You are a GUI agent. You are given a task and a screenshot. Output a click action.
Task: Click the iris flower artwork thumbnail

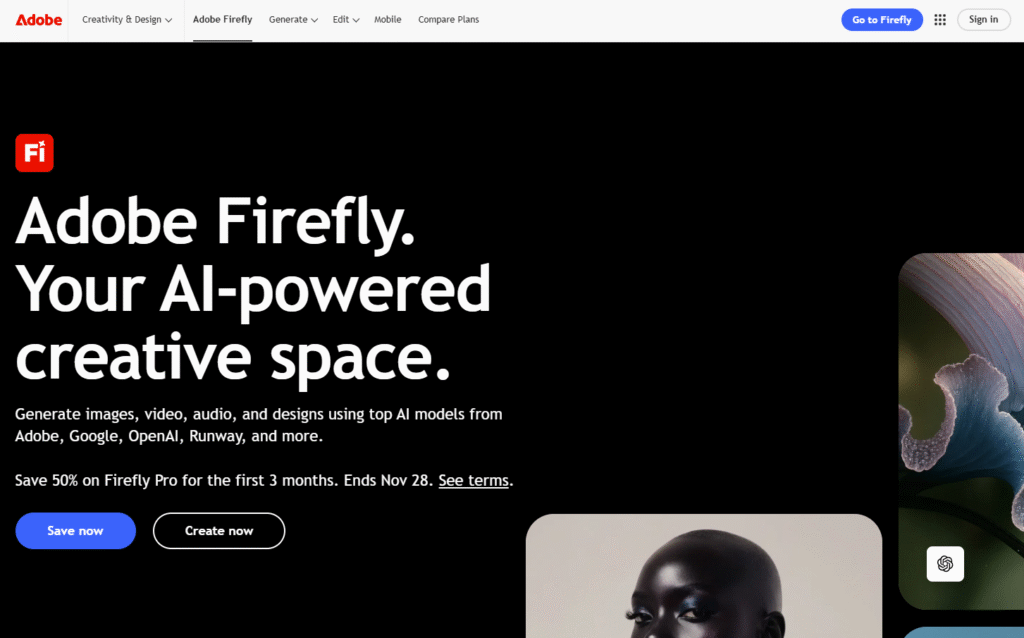[961, 431]
